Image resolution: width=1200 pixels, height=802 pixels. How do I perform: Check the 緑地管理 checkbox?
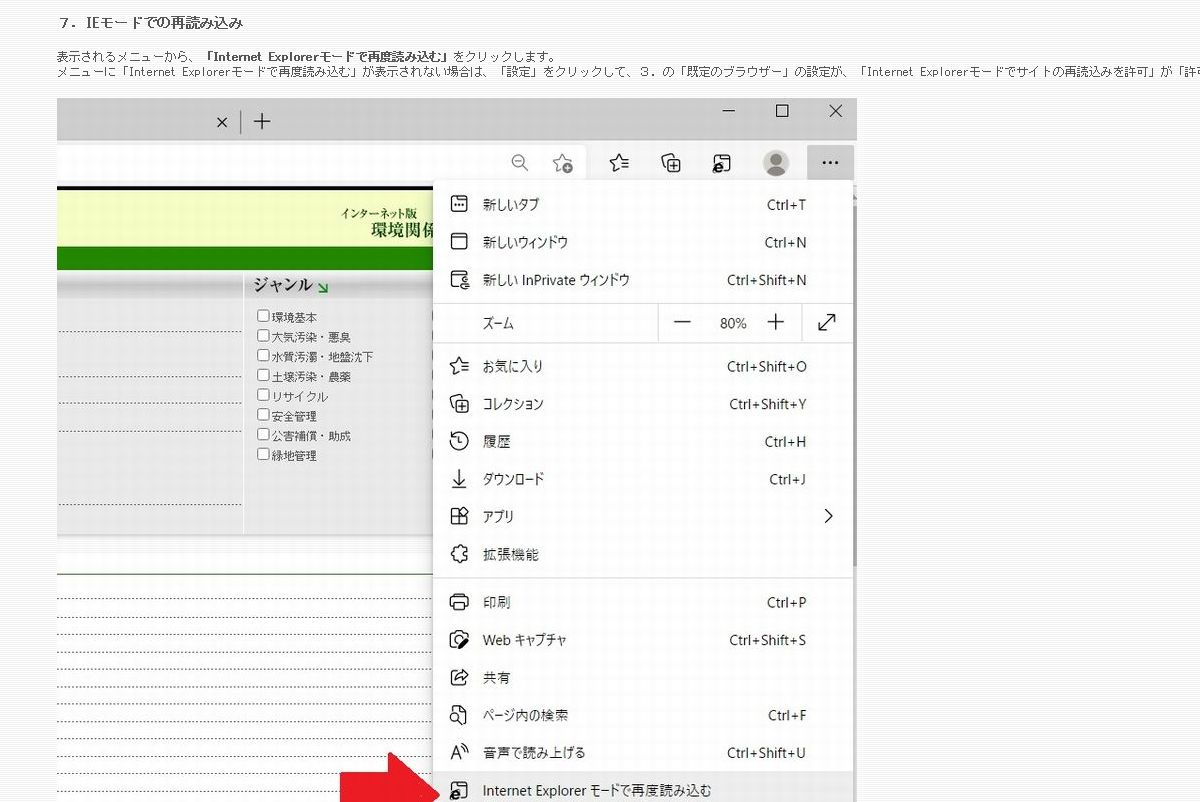pos(263,454)
